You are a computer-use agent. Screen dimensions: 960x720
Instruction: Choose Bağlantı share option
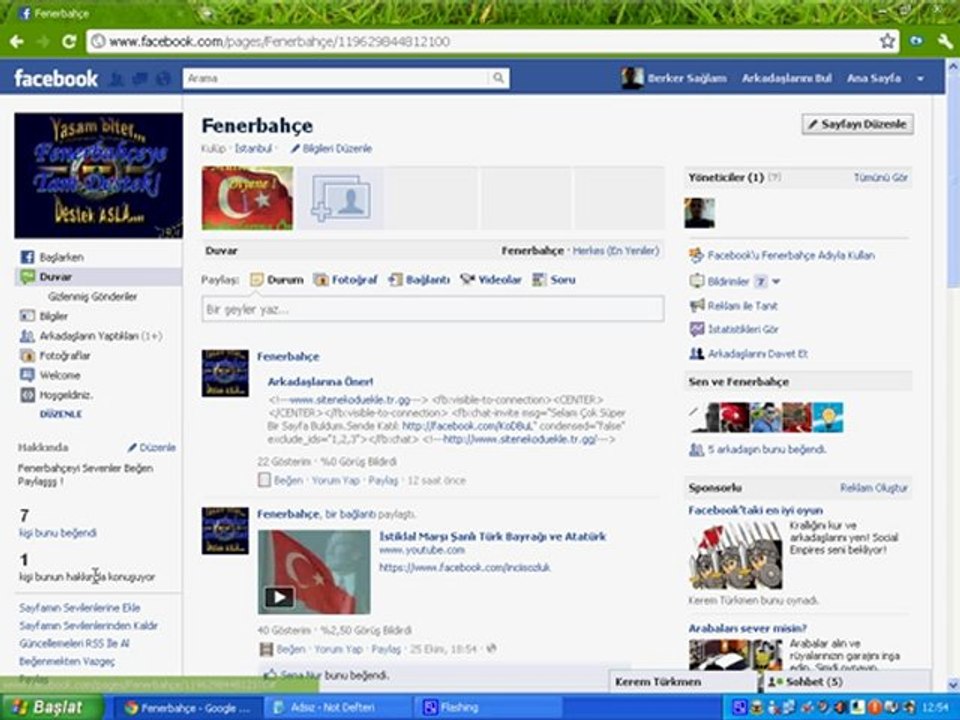click(x=419, y=280)
